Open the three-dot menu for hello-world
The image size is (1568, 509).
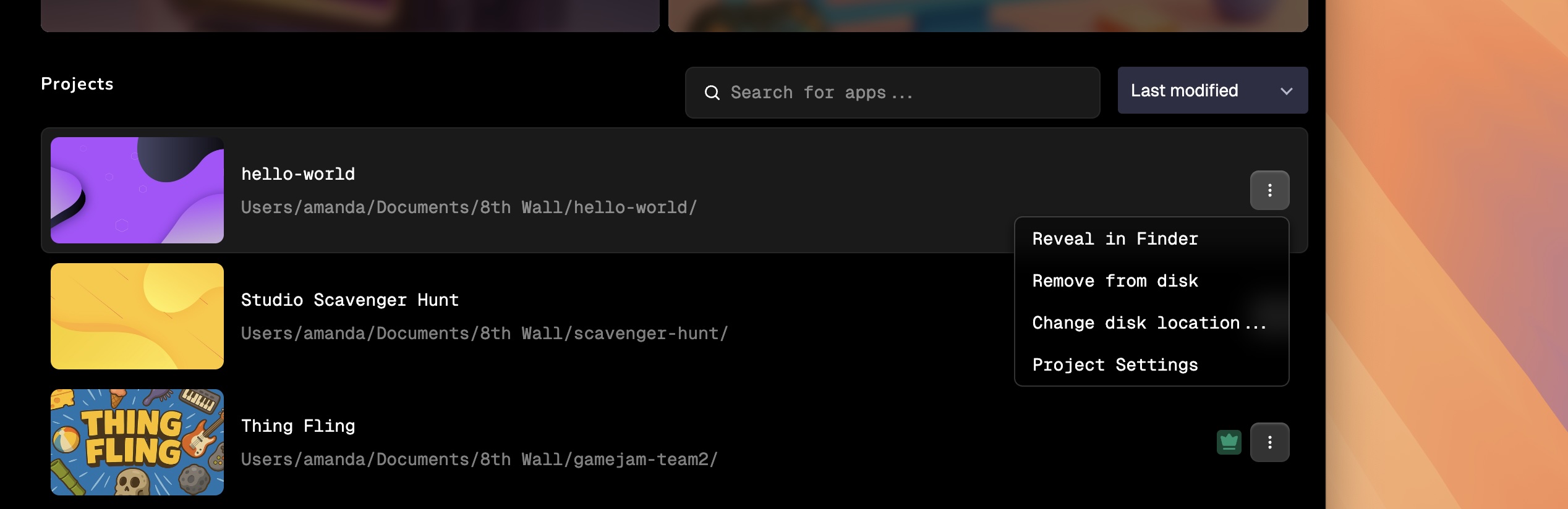click(x=1269, y=190)
